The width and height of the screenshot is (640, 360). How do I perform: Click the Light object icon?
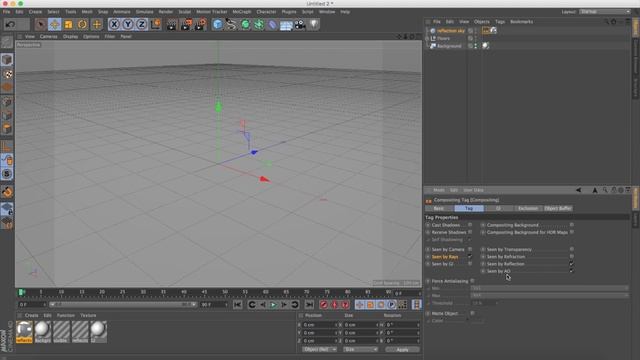point(314,24)
